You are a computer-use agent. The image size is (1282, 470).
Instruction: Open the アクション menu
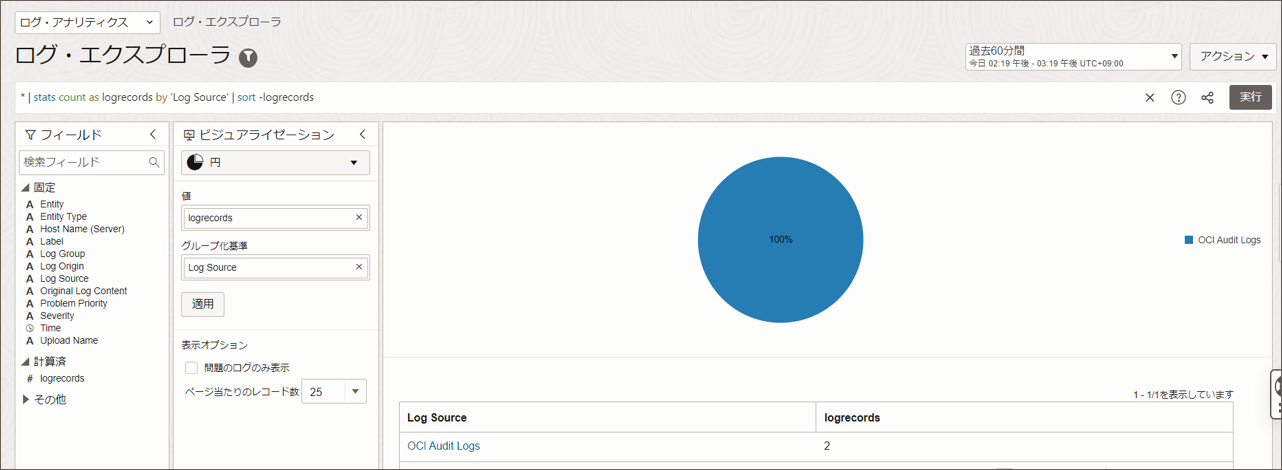(x=1233, y=57)
